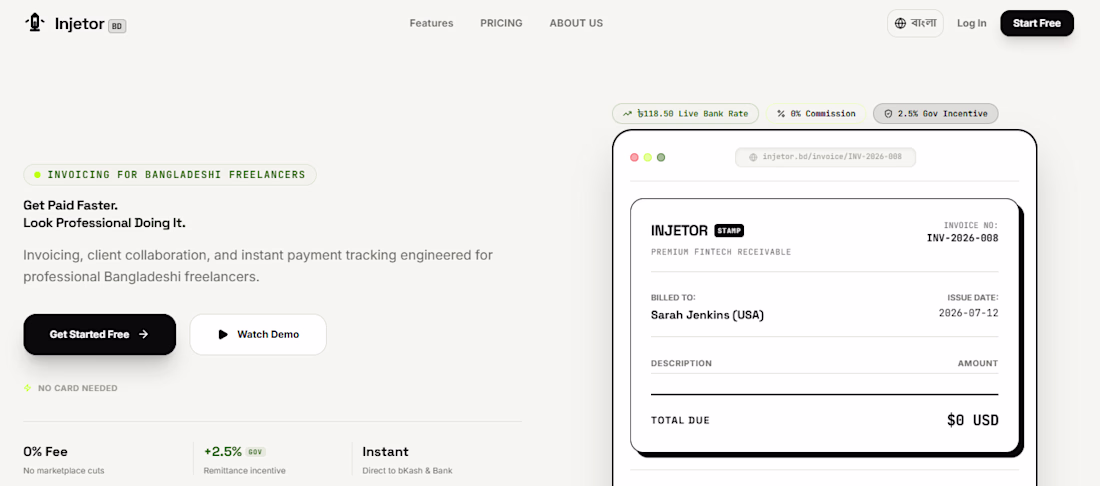Click the invoice URL address field
The width and height of the screenshot is (1100, 486).
pyautogui.click(x=825, y=157)
